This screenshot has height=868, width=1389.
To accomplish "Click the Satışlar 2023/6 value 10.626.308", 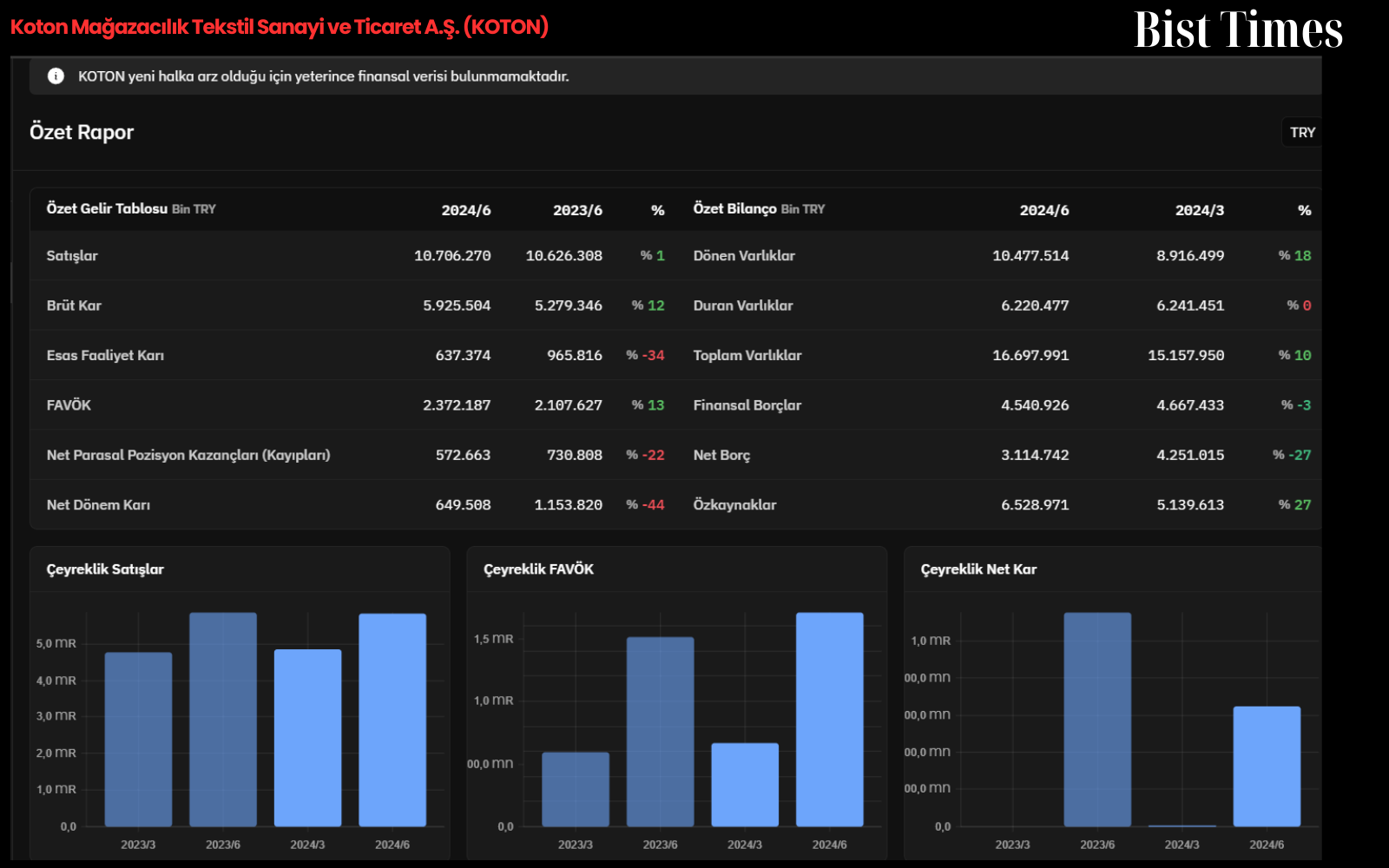I will (x=563, y=256).
